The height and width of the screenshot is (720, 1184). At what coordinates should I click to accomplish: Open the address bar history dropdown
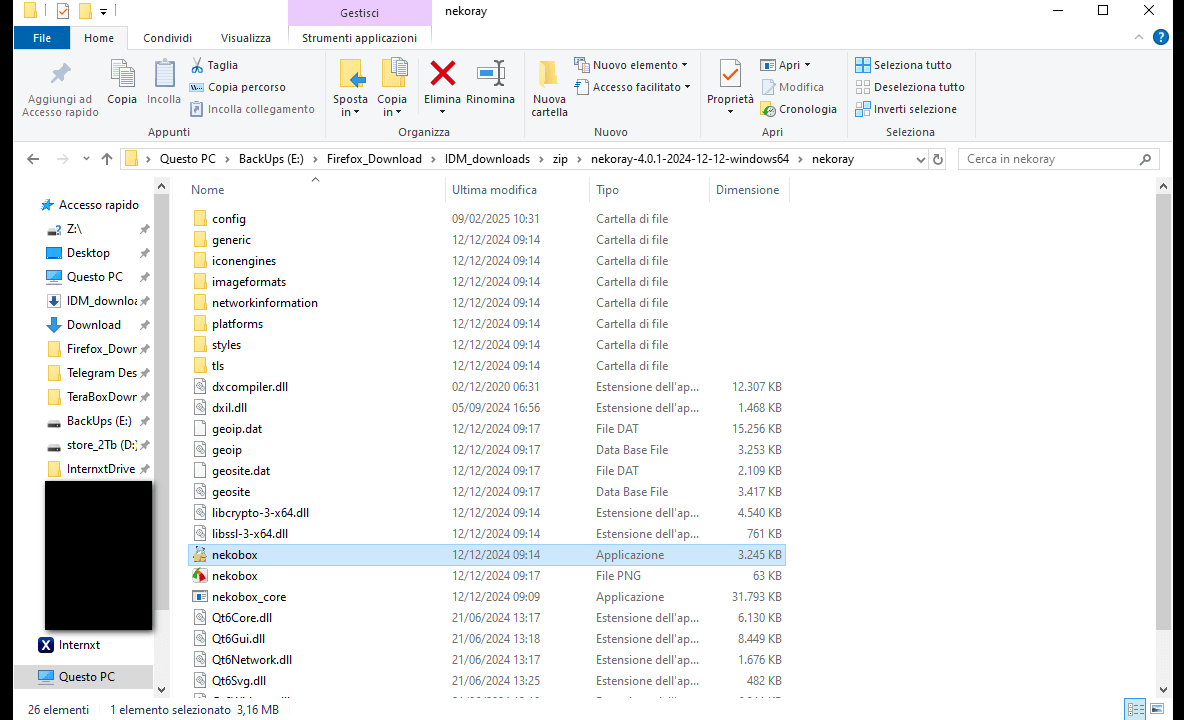pyautogui.click(x=920, y=159)
